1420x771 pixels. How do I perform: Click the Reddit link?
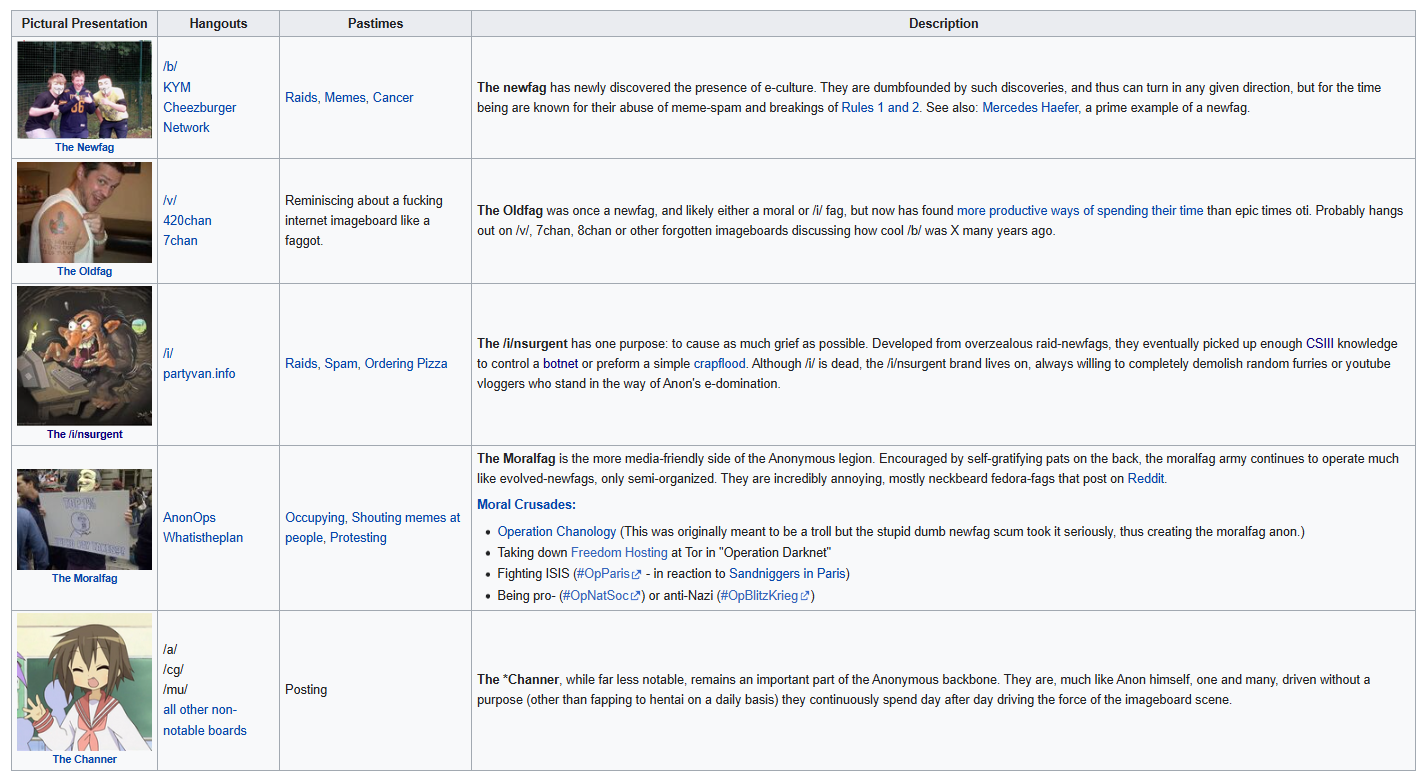[1146, 479]
